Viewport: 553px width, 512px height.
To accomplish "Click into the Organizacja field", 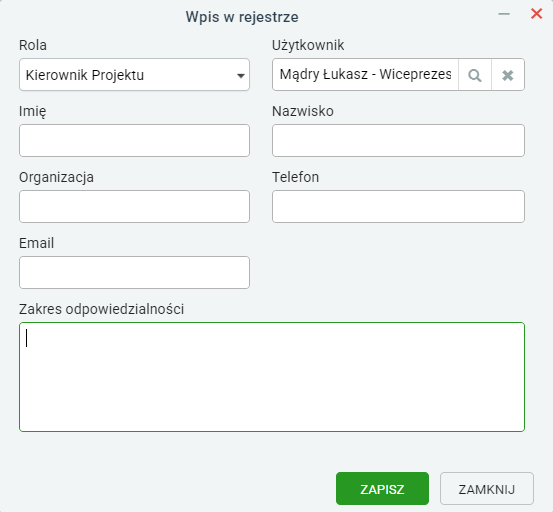I will (134, 206).
